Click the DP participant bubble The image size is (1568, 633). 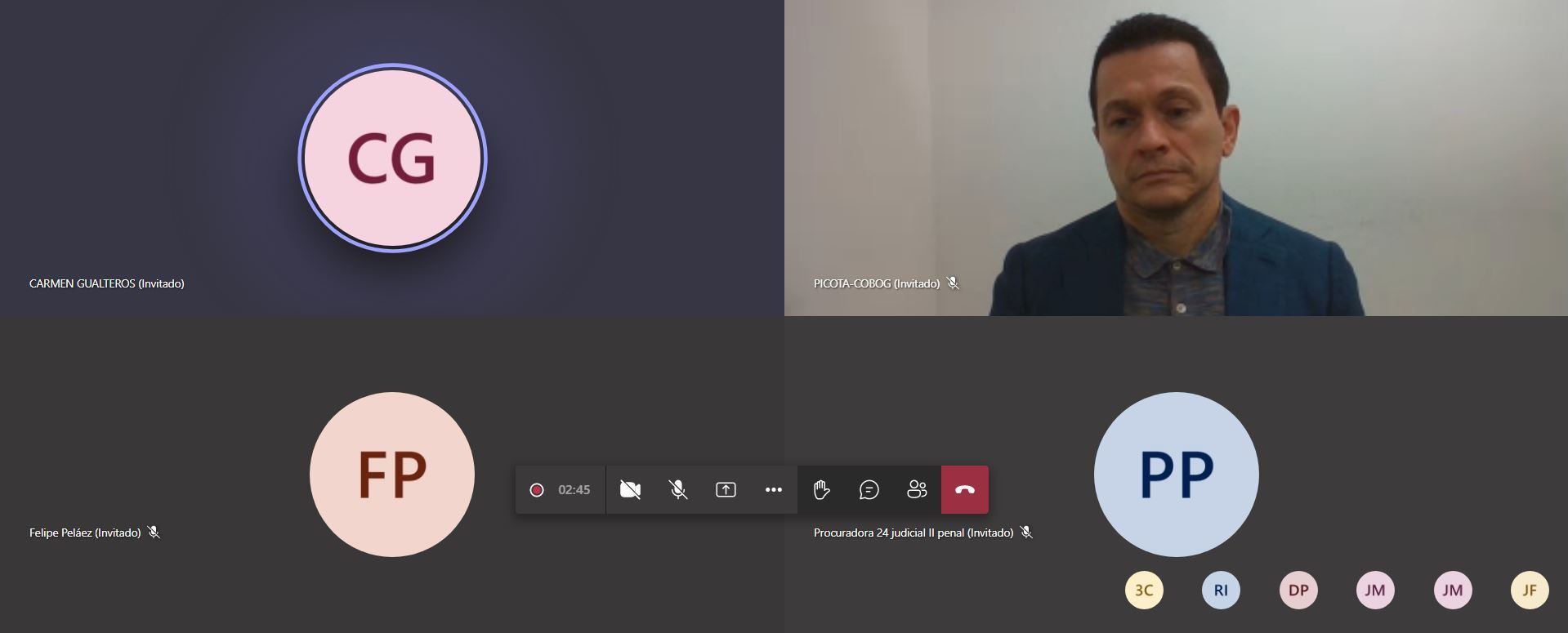pos(1298,590)
